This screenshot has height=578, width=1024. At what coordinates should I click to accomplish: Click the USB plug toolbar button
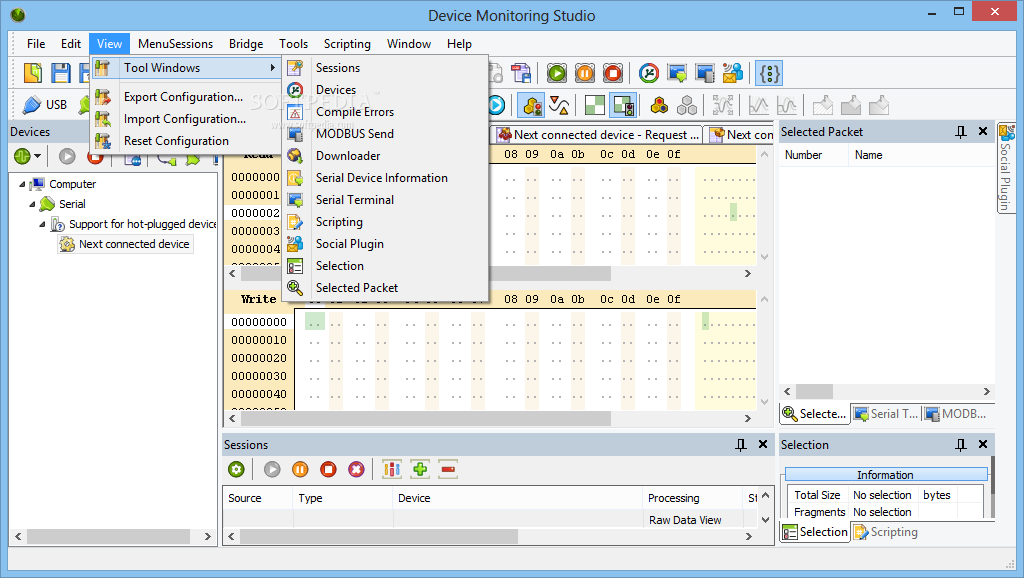point(45,104)
